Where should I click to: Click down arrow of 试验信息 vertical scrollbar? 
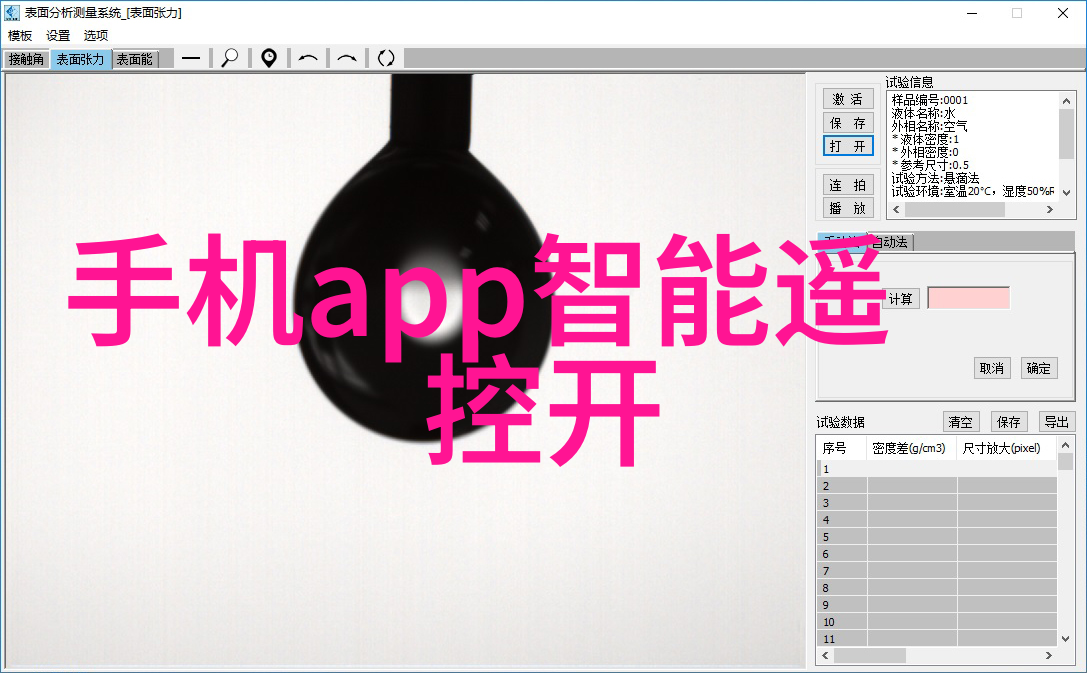[x=1067, y=193]
